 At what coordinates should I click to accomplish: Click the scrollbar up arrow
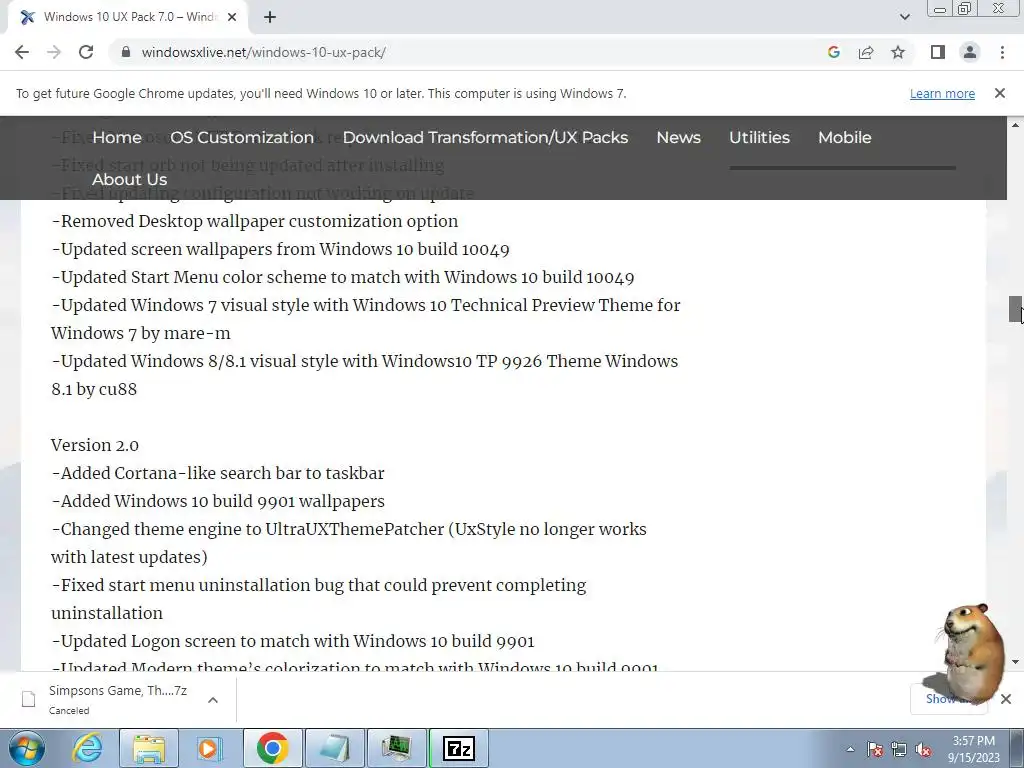[1015, 125]
